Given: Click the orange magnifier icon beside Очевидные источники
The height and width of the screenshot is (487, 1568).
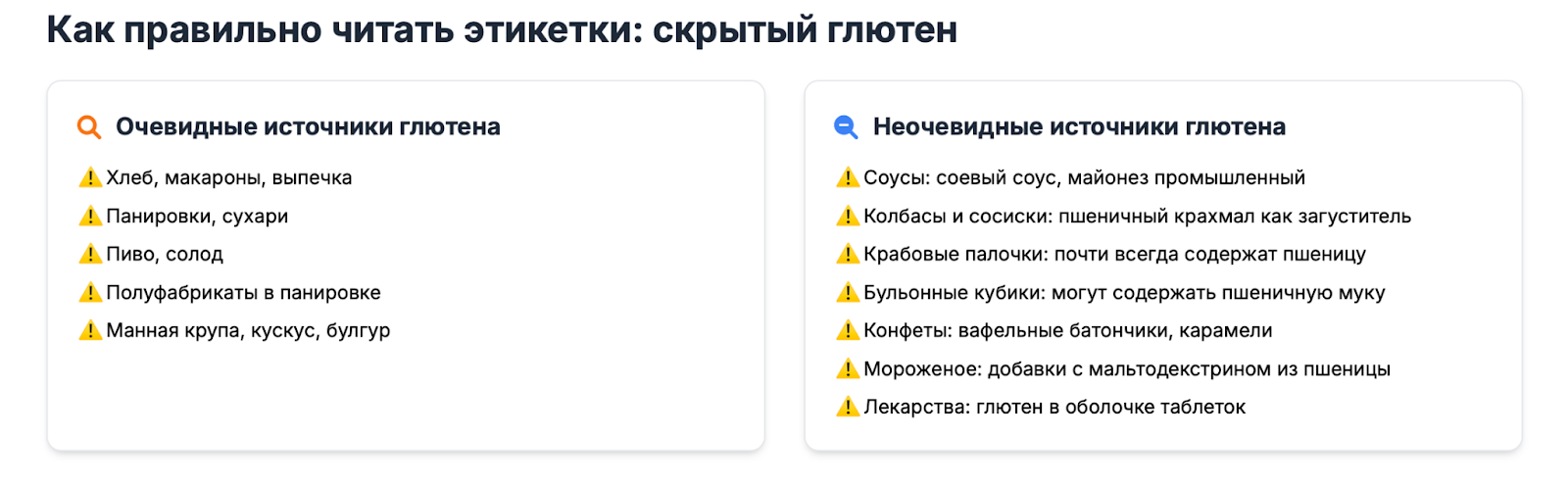Looking at the screenshot, I should click(89, 127).
